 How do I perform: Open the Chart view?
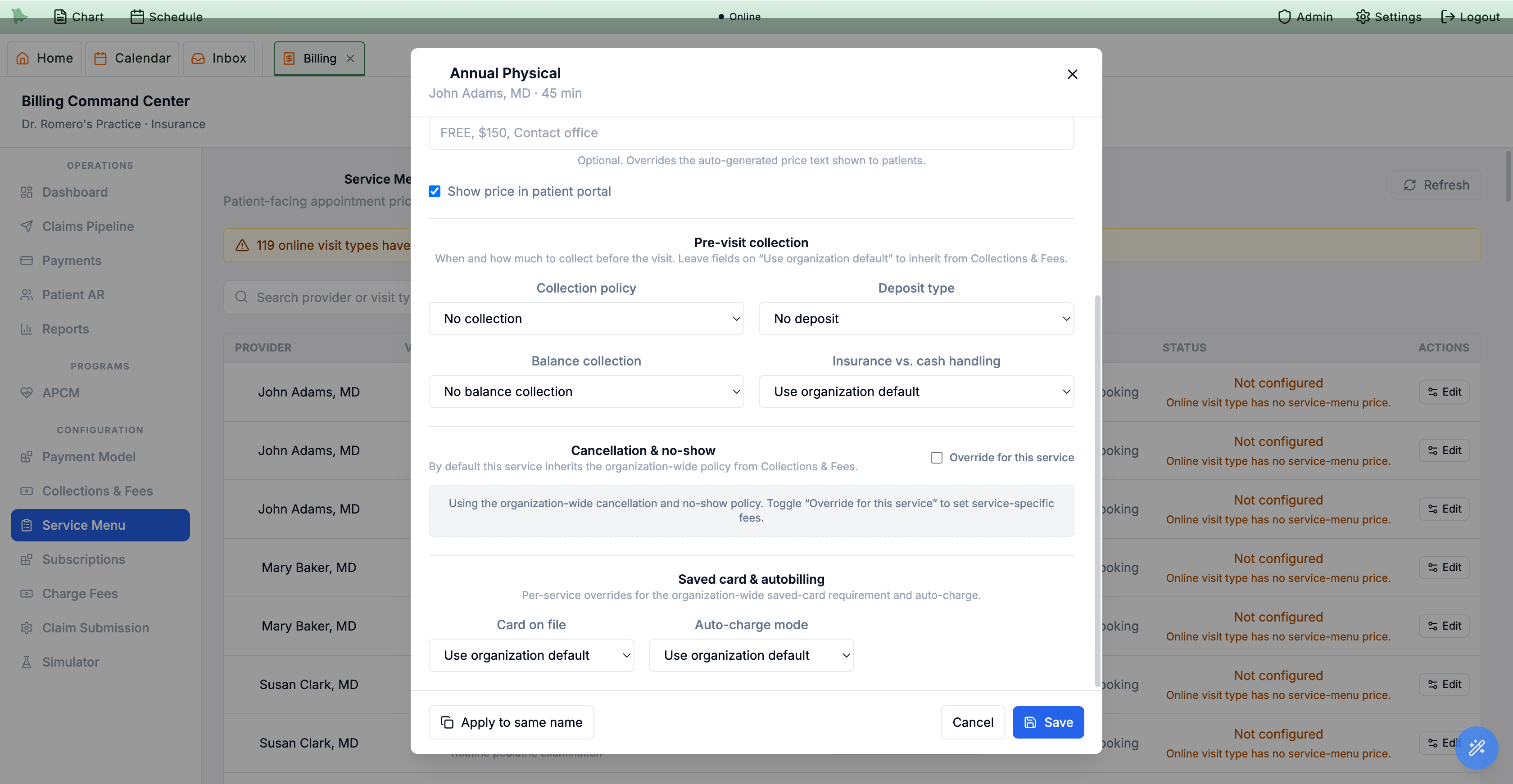tap(79, 17)
